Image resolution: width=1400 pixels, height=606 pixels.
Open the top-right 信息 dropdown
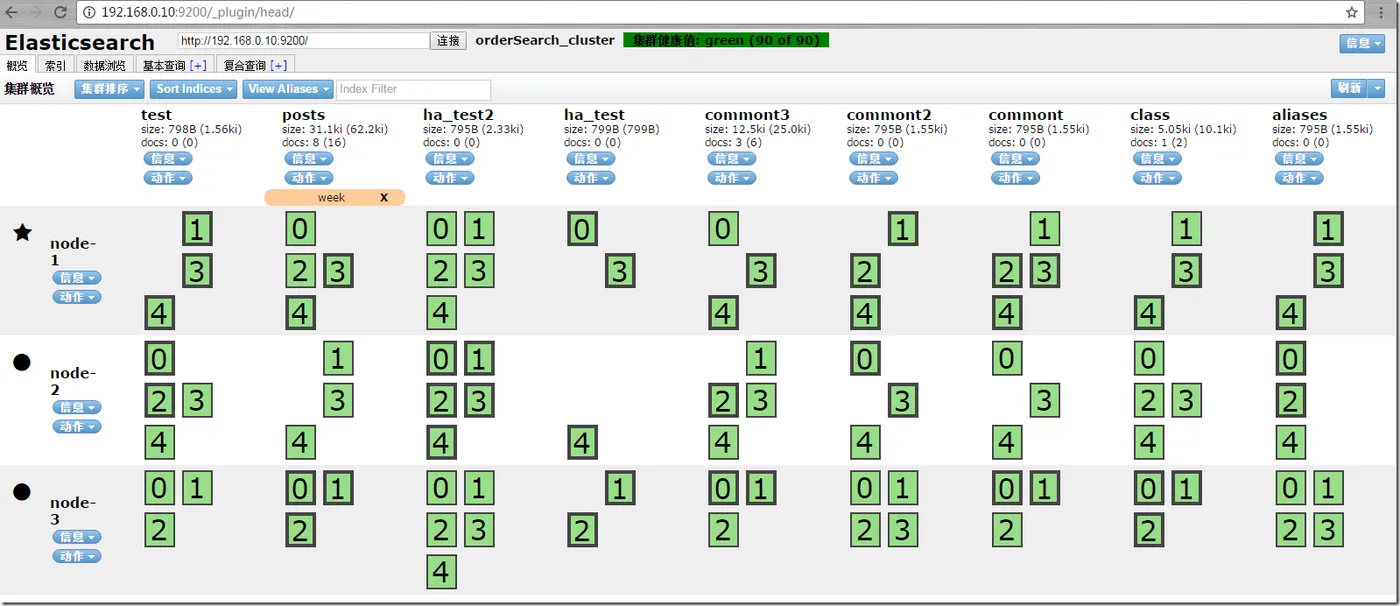[x=1362, y=43]
